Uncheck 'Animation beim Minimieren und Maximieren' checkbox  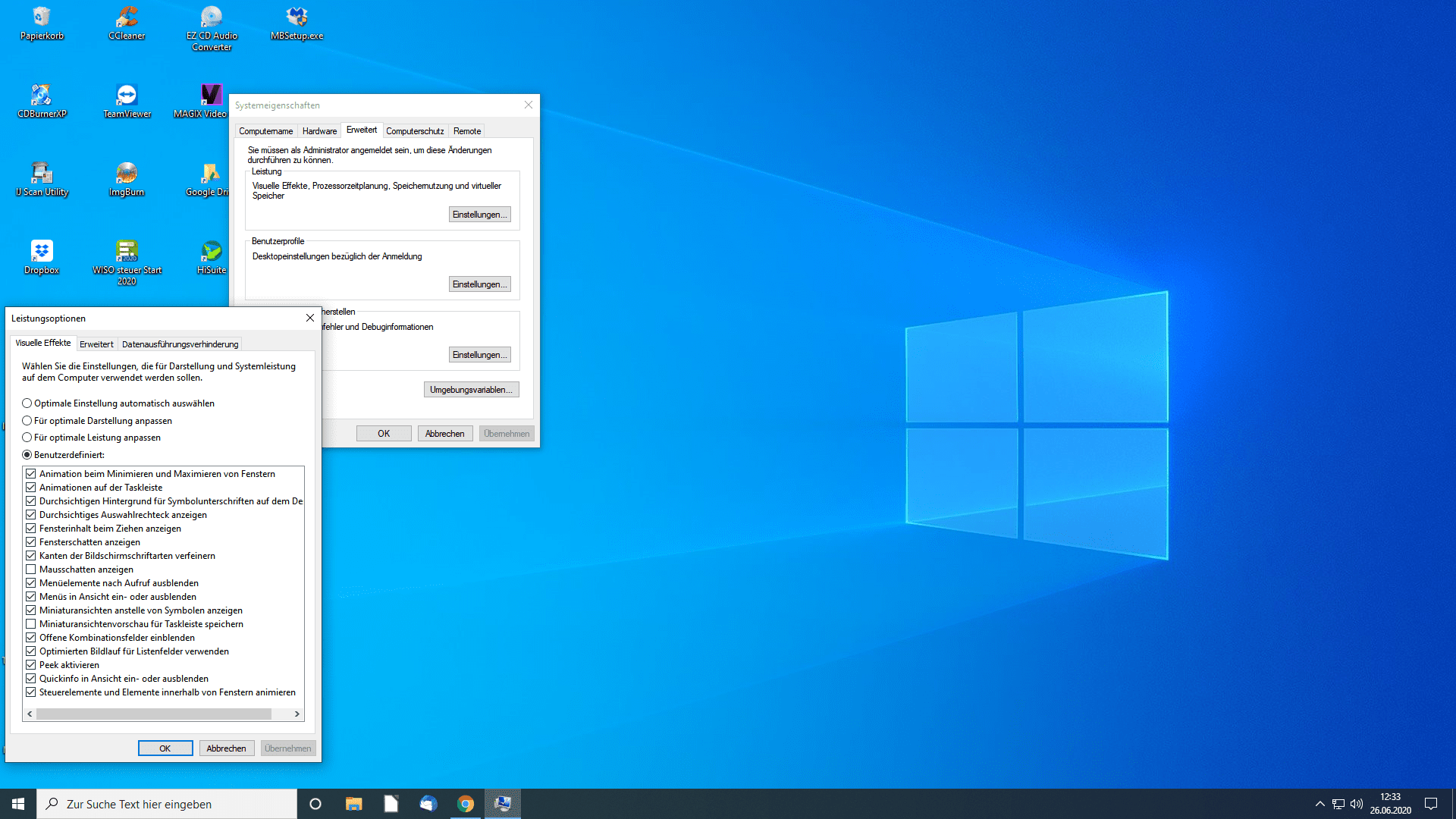click(x=31, y=474)
